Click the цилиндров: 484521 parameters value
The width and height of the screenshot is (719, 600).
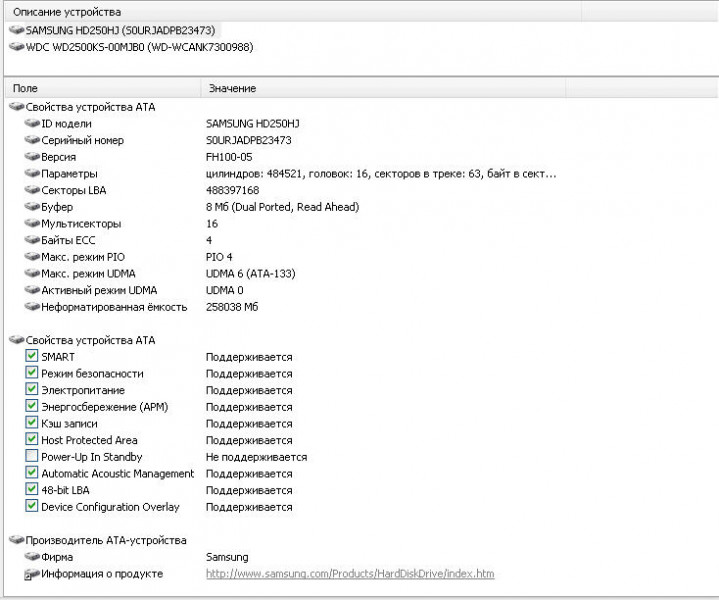pos(381,173)
